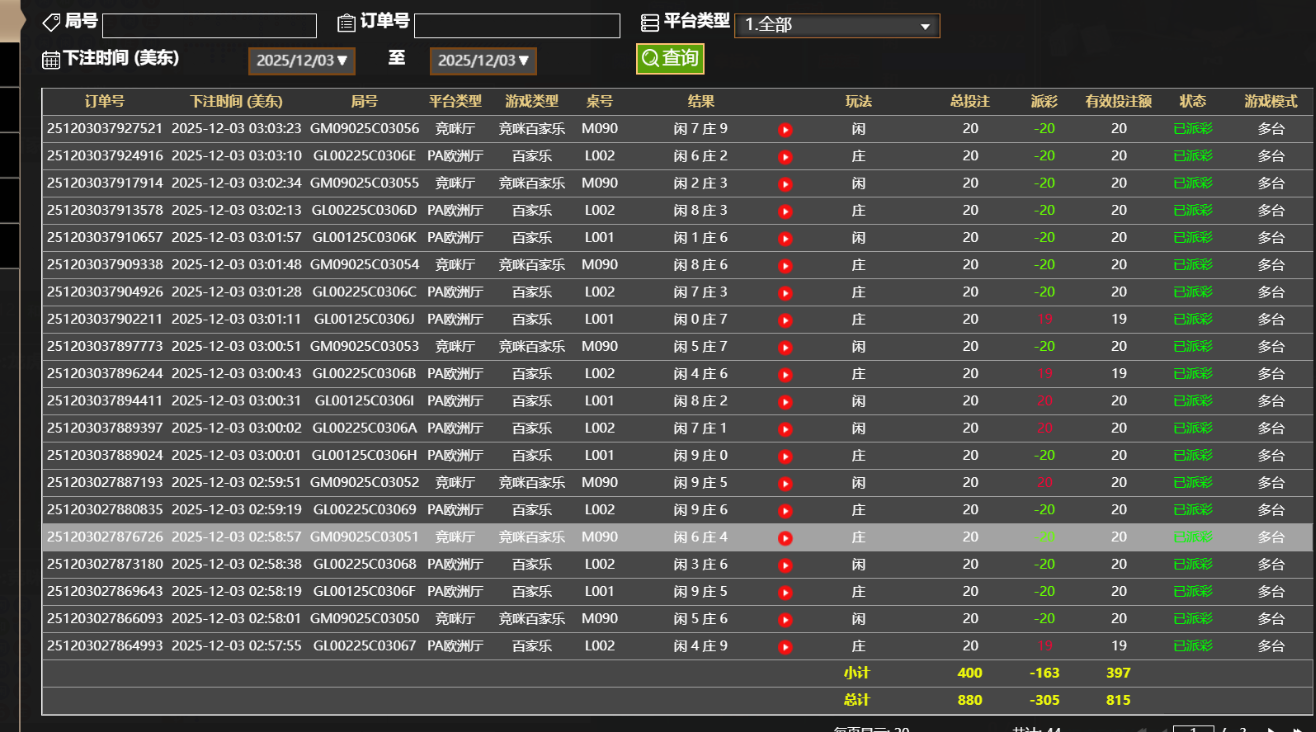1316x732 pixels.
Task: Open the end date picker after 至
Action: (483, 61)
